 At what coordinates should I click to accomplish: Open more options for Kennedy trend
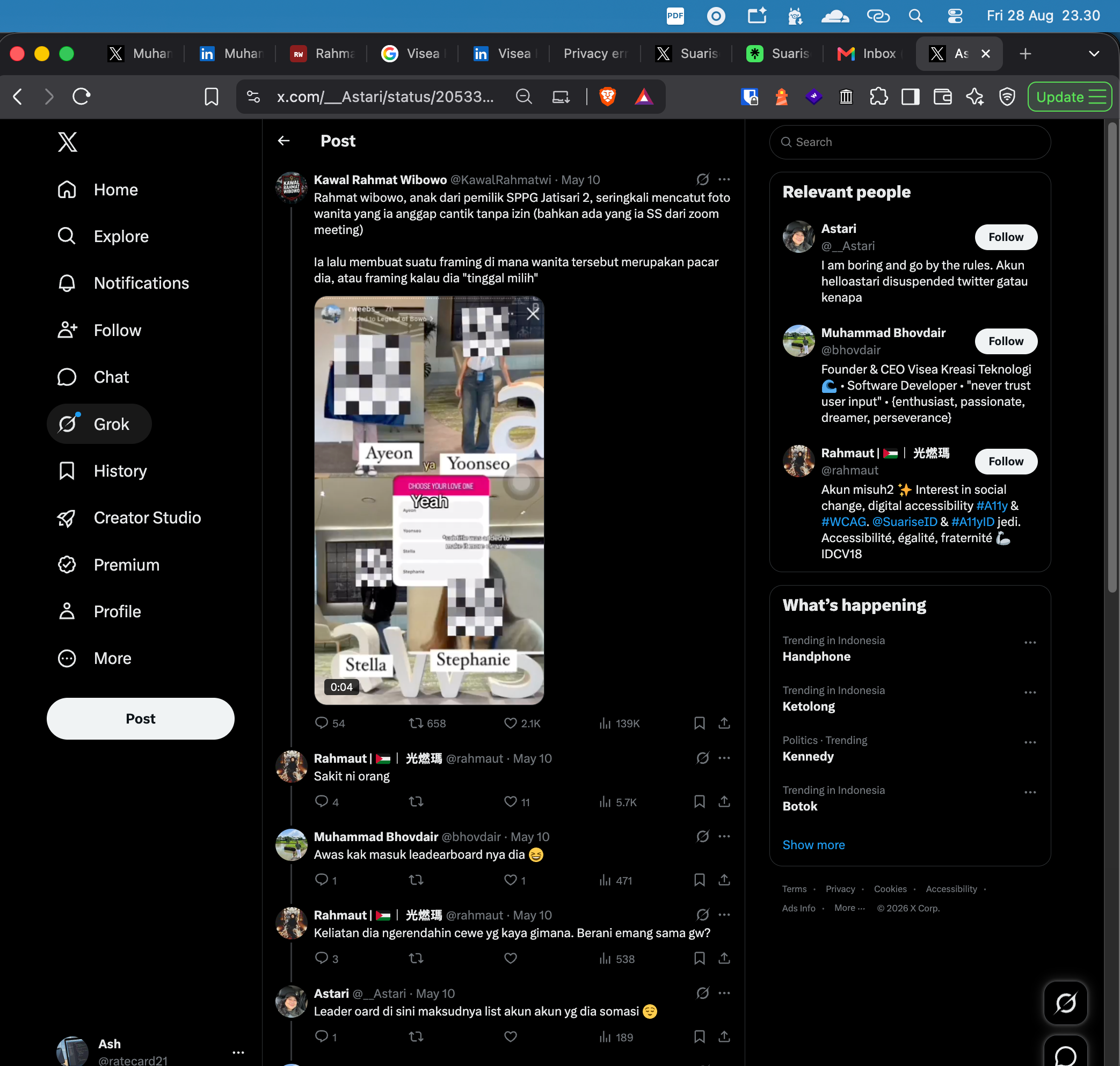click(x=1030, y=743)
